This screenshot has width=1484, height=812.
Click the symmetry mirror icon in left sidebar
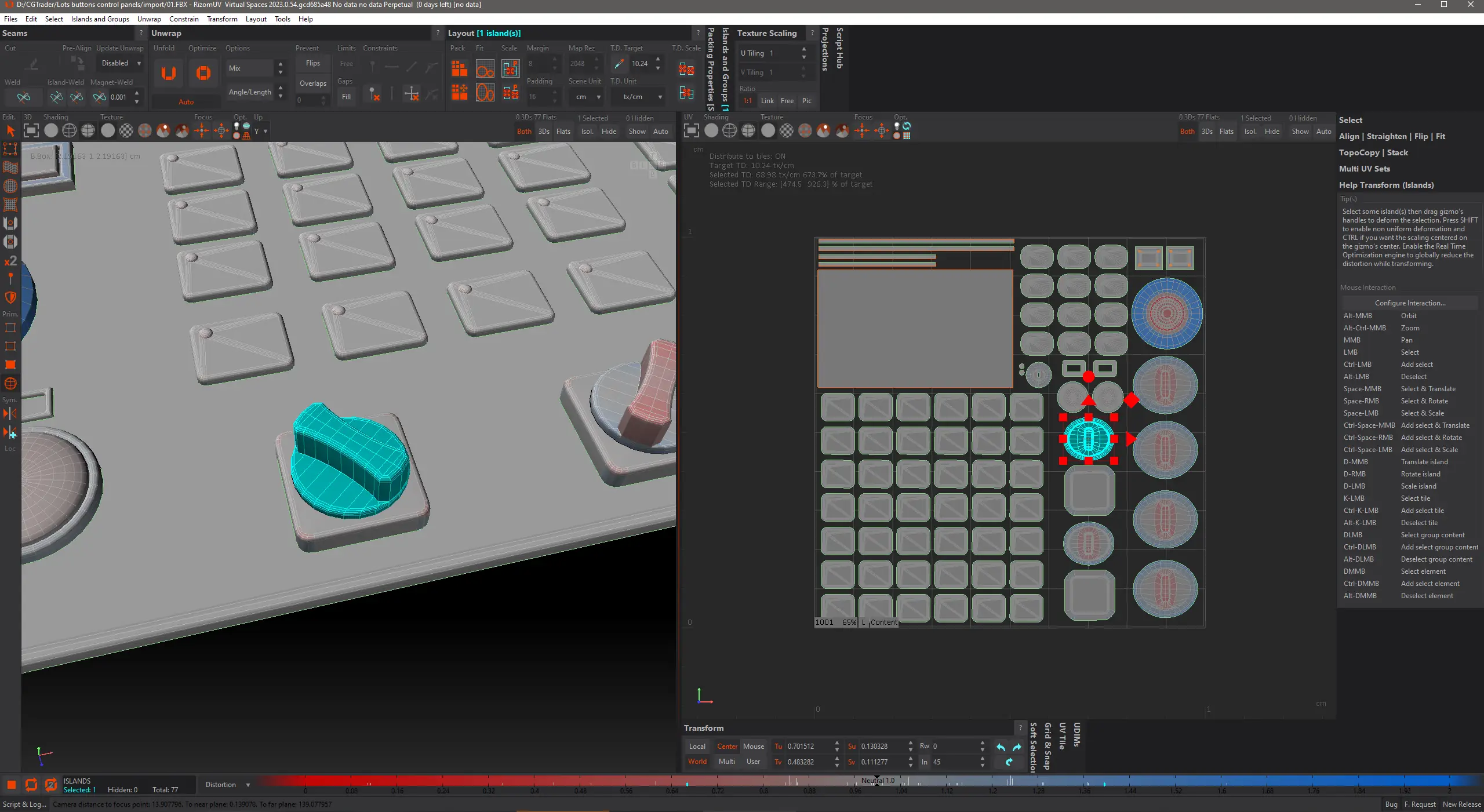coord(10,414)
